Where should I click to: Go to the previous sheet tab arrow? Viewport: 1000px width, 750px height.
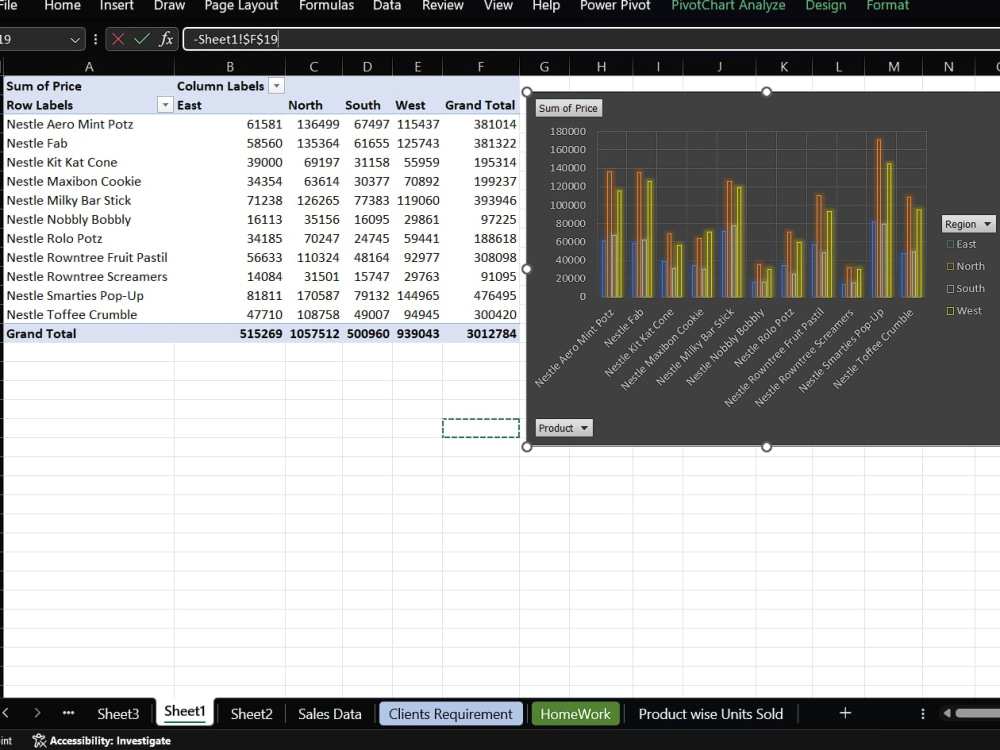tap(6, 713)
